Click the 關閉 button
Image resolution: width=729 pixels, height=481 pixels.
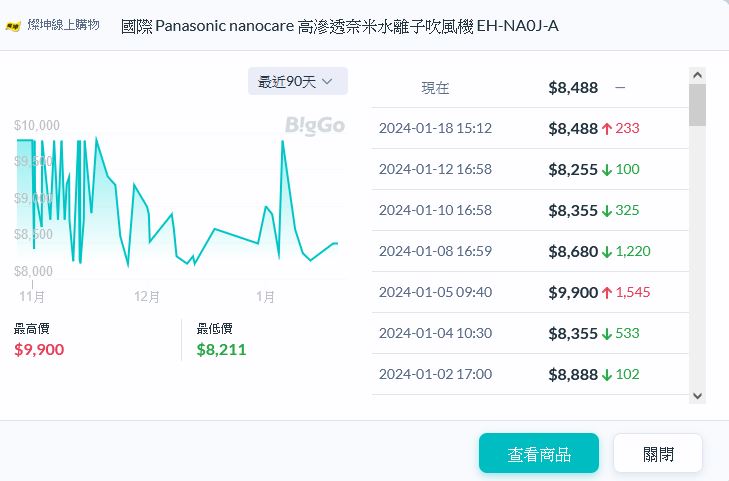point(657,454)
